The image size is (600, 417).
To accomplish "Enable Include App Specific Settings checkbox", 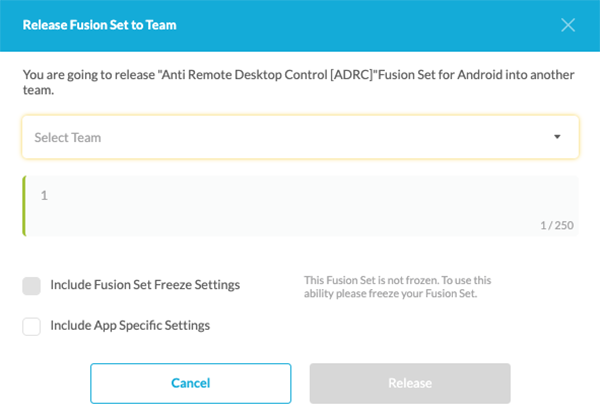I will point(31,325).
